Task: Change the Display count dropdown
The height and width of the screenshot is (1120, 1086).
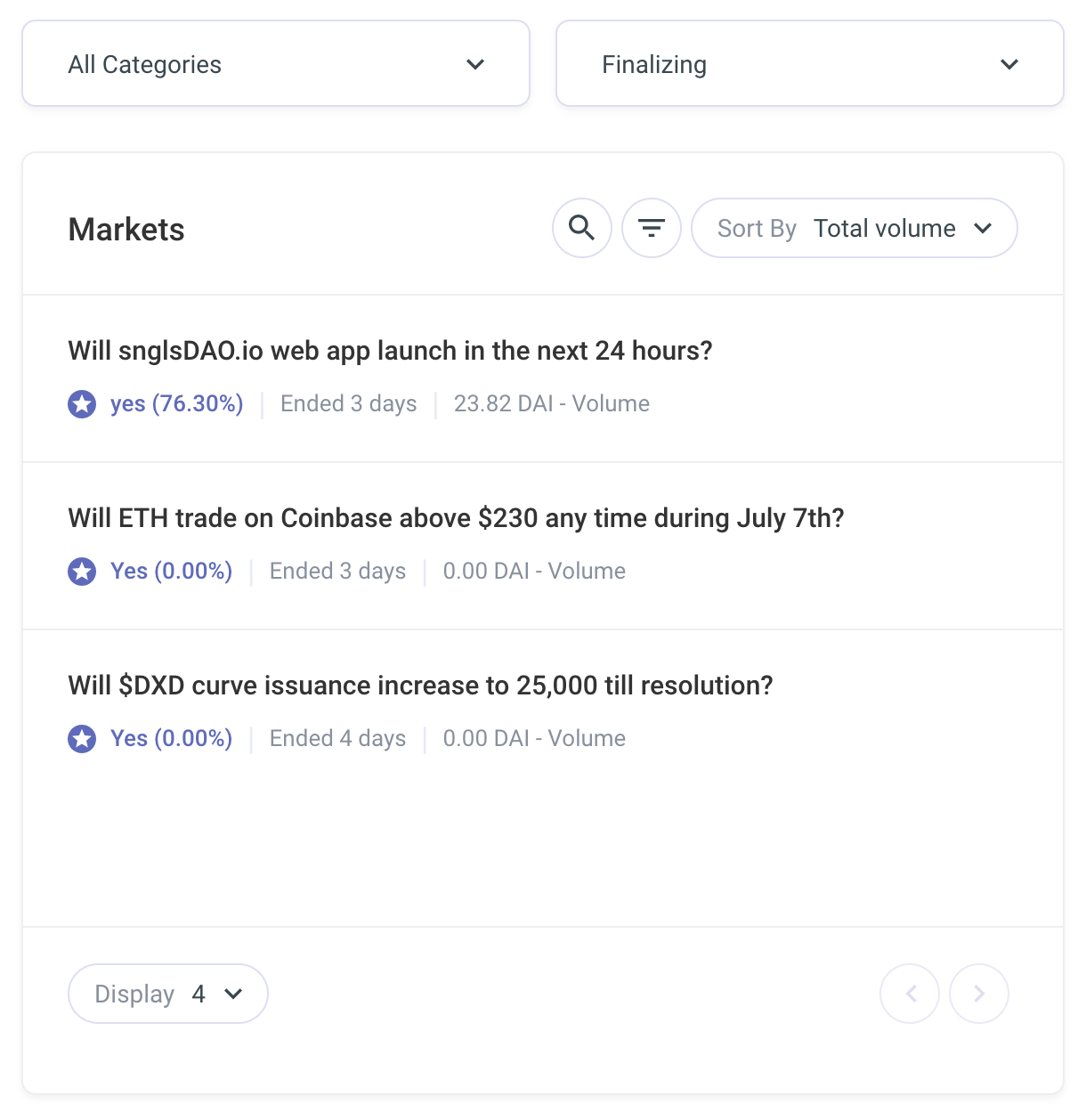Action: pyautogui.click(x=167, y=994)
